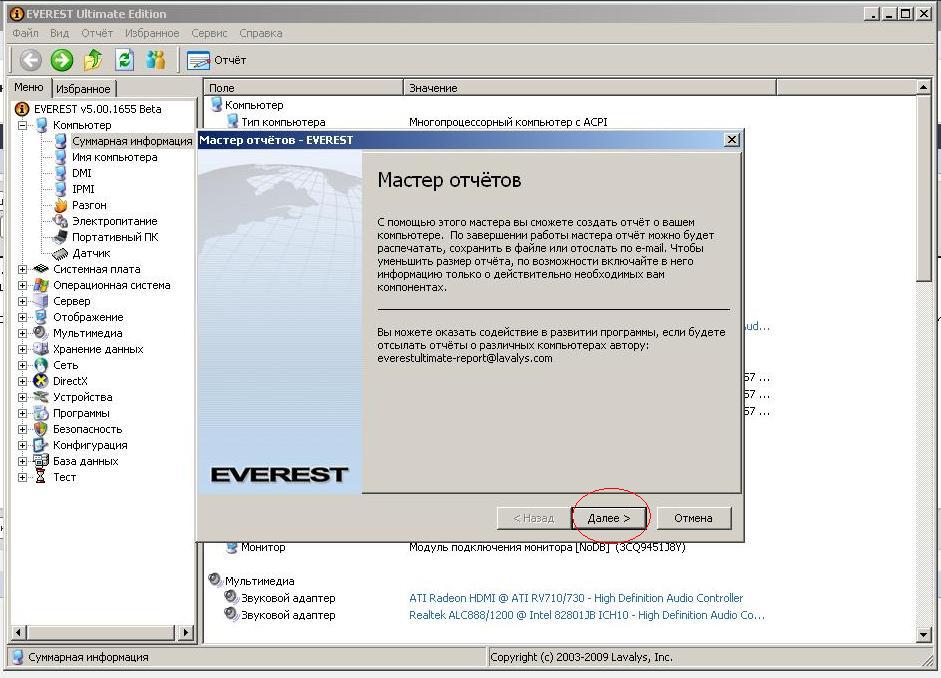Open the Файл menu
This screenshot has height=678, width=941.
[25, 33]
